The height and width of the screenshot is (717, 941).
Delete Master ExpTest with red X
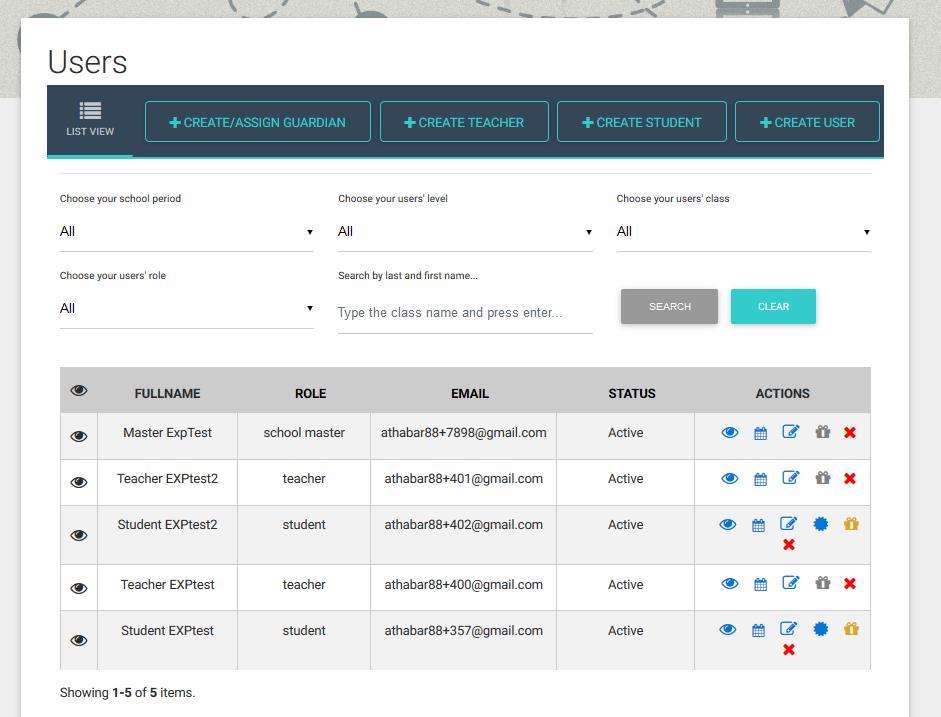(850, 433)
